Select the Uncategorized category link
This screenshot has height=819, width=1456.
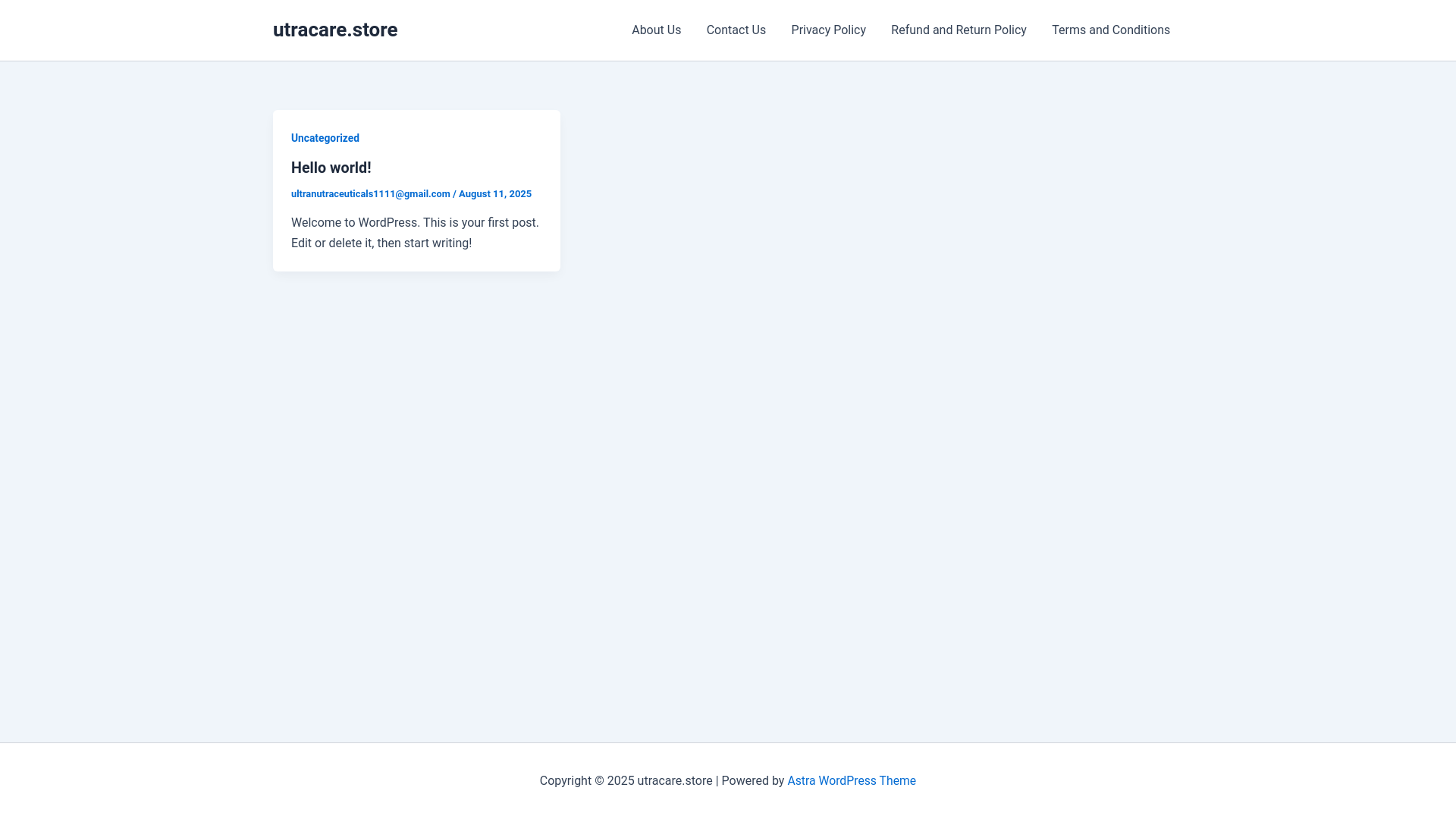click(325, 138)
